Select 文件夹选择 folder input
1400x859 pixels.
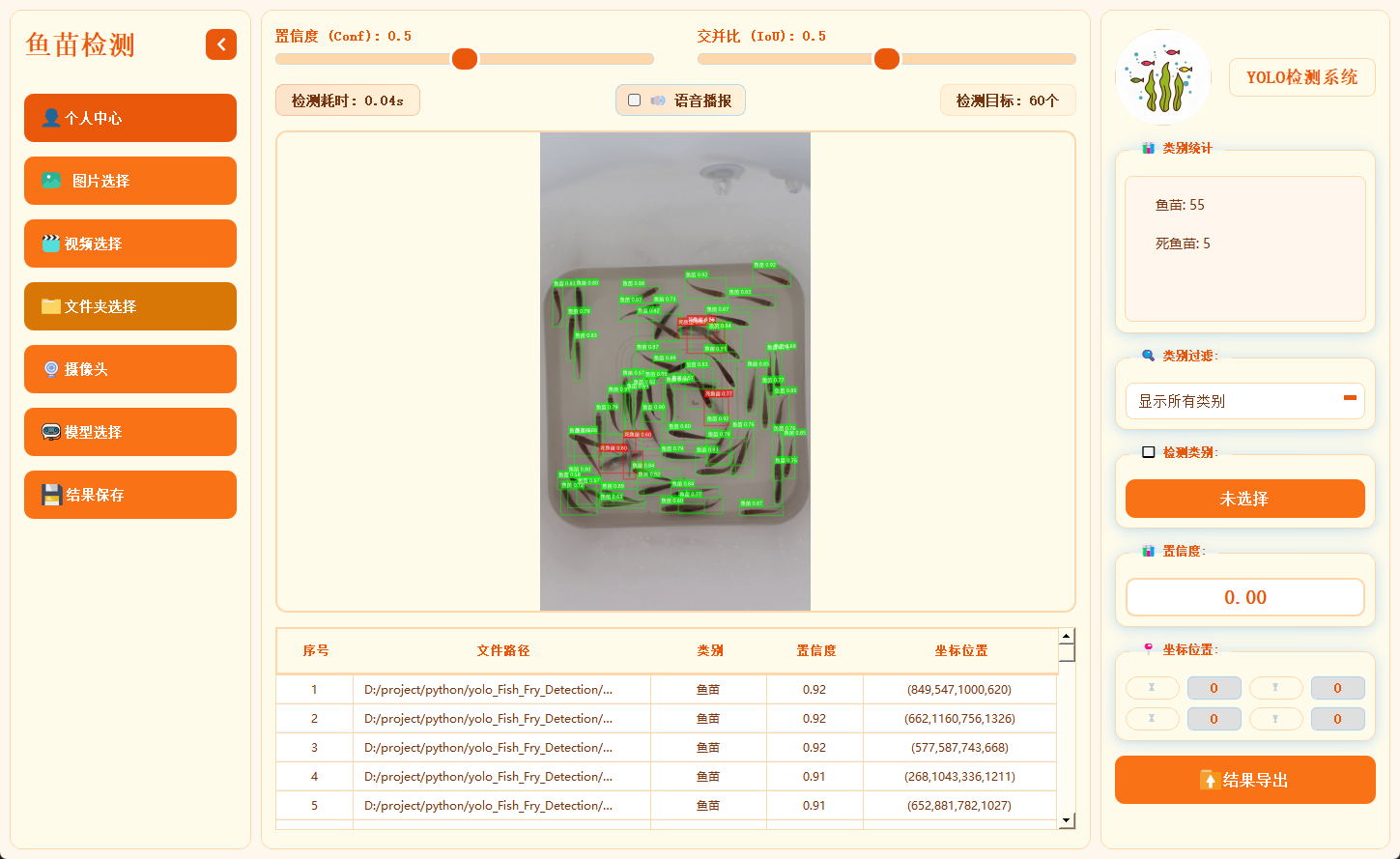click(x=130, y=306)
